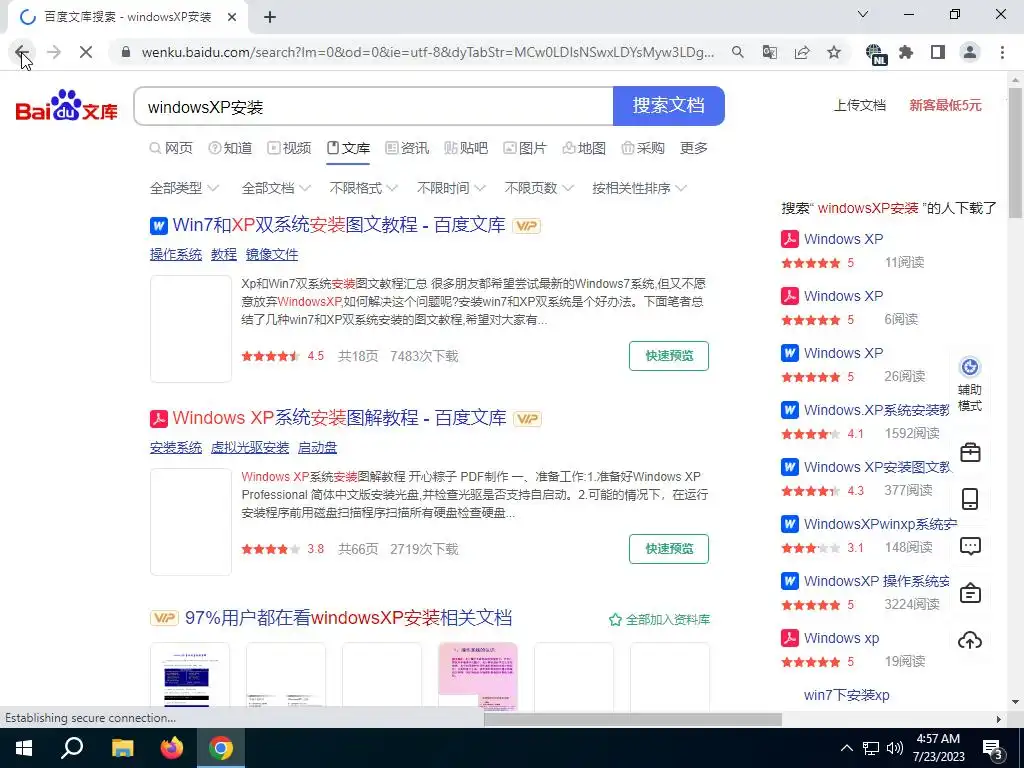The height and width of the screenshot is (768, 1024).
Task: Open the Win7和XP双系统安装图文教程 result
Action: [x=339, y=225]
